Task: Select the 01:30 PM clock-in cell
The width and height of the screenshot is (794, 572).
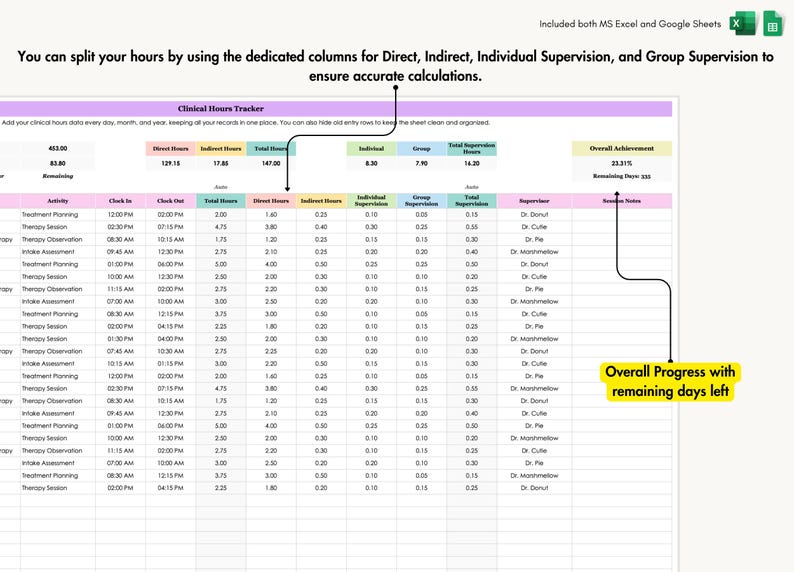Action: click(120, 339)
